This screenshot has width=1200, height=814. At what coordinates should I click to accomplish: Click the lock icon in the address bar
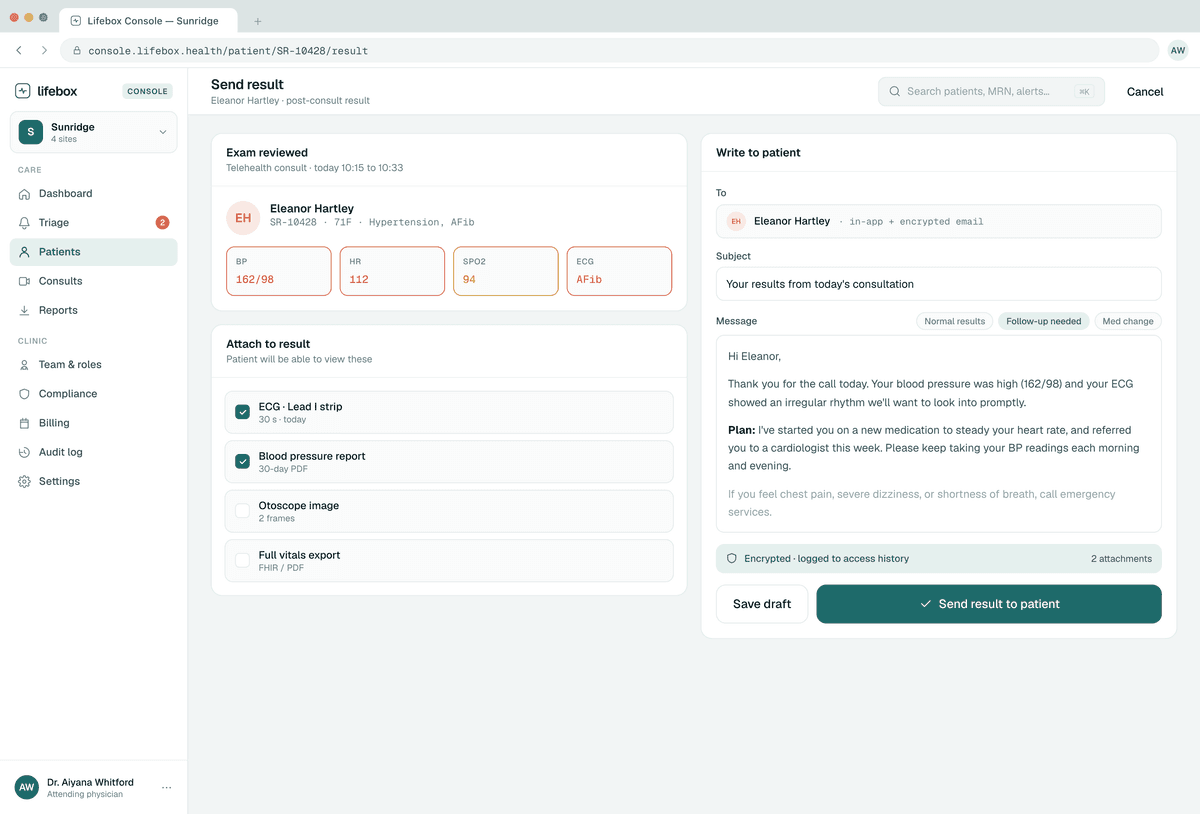coord(77,50)
